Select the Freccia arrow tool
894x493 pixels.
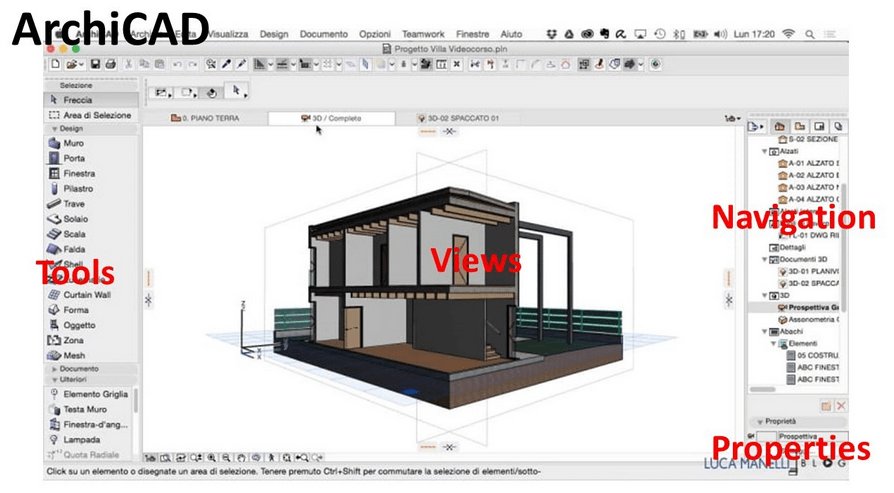(76, 100)
